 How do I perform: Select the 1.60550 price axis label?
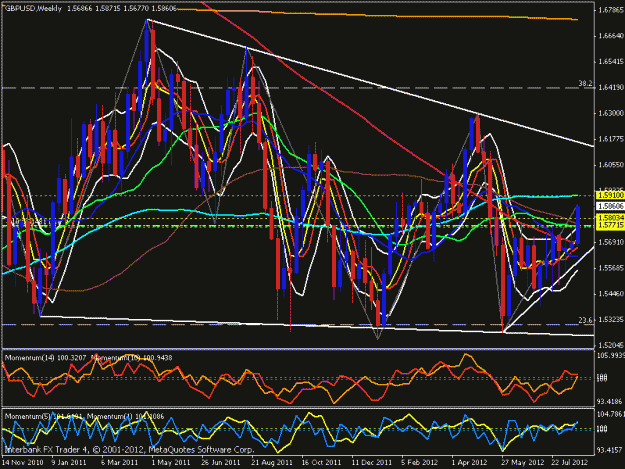611,165
